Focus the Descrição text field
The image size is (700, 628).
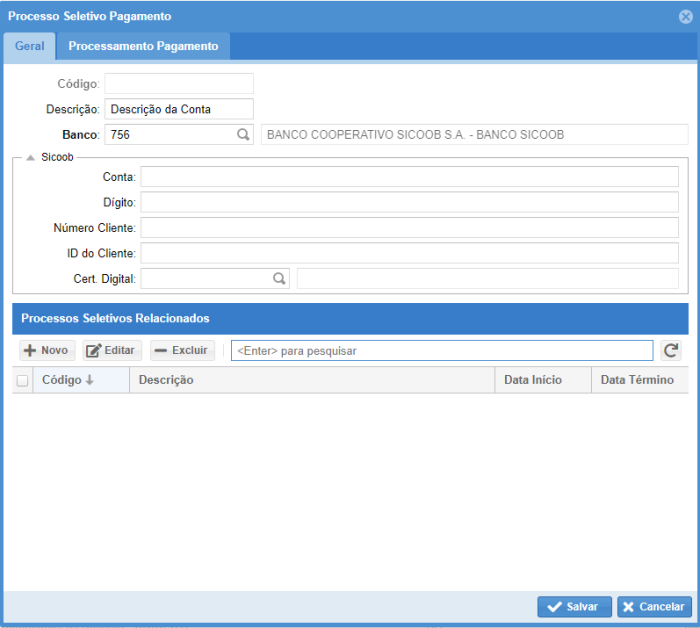[179, 109]
